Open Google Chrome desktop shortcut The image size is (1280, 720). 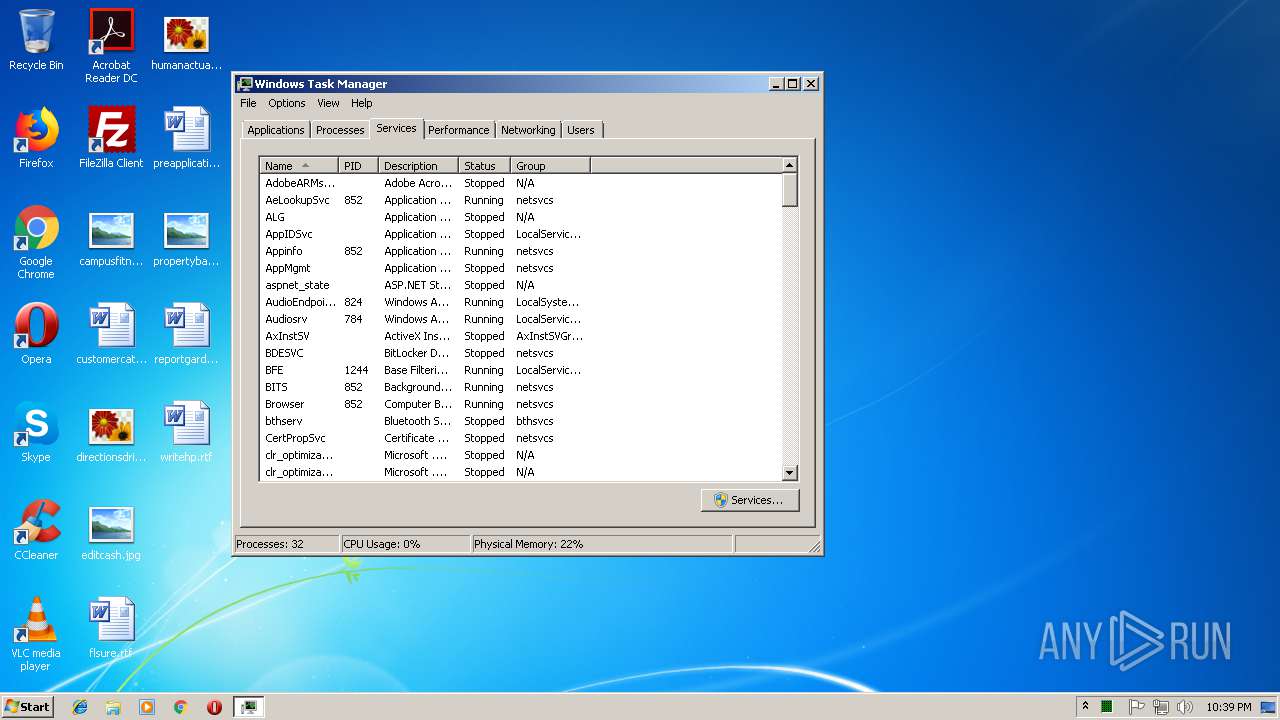(x=36, y=242)
